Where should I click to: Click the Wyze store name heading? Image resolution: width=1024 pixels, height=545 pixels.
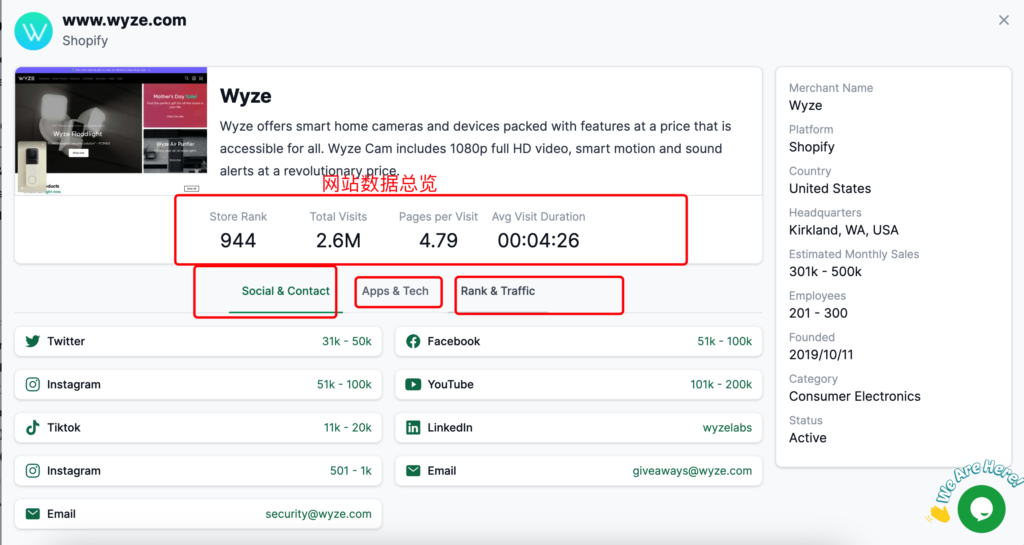(x=246, y=96)
